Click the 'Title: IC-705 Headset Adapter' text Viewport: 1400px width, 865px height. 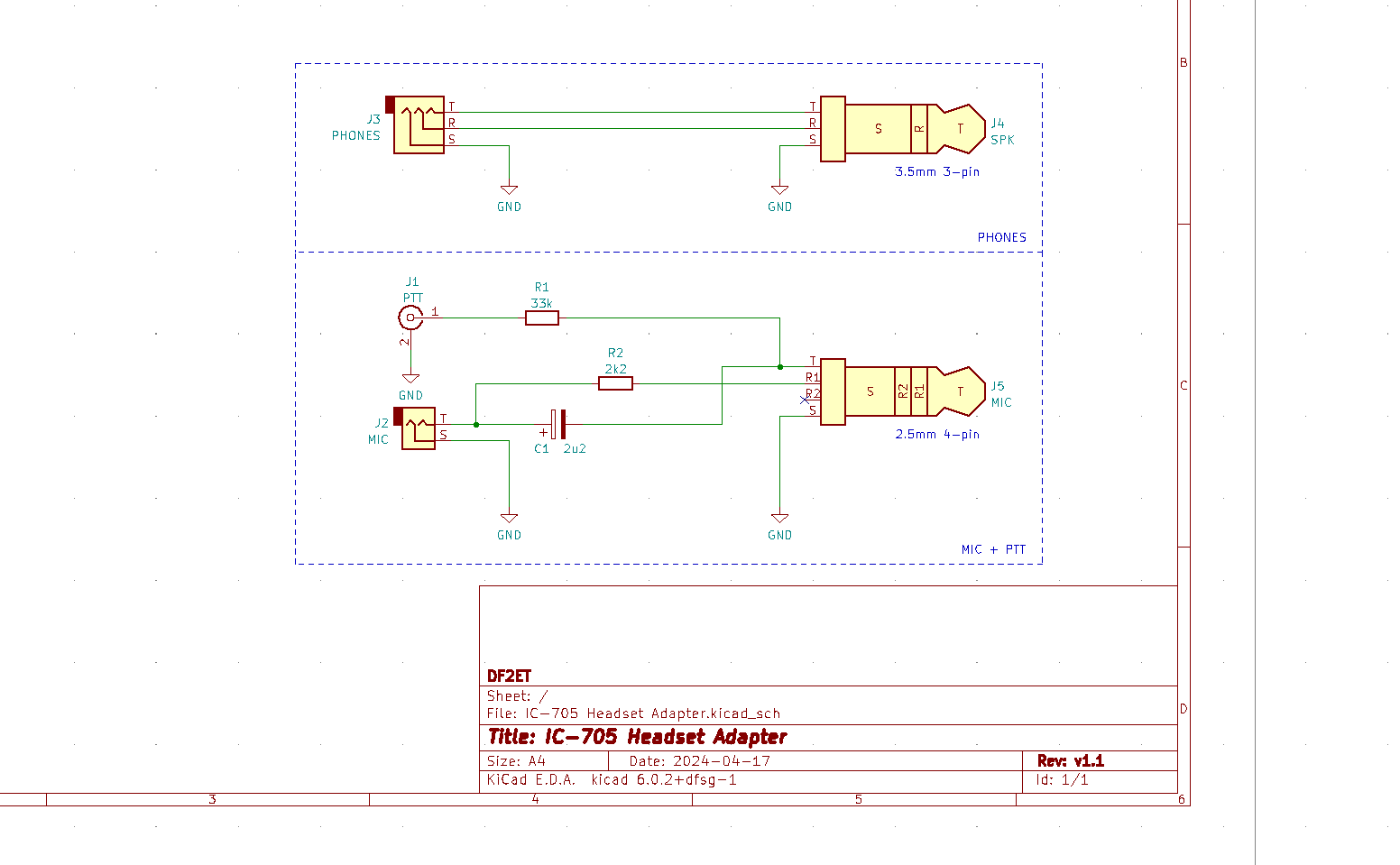(637, 737)
